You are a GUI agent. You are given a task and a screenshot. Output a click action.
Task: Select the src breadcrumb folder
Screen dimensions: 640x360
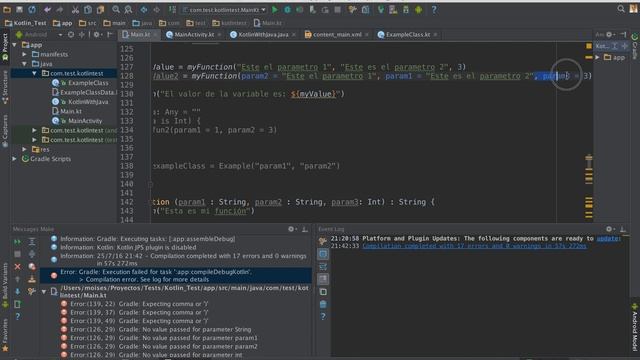click(x=87, y=23)
